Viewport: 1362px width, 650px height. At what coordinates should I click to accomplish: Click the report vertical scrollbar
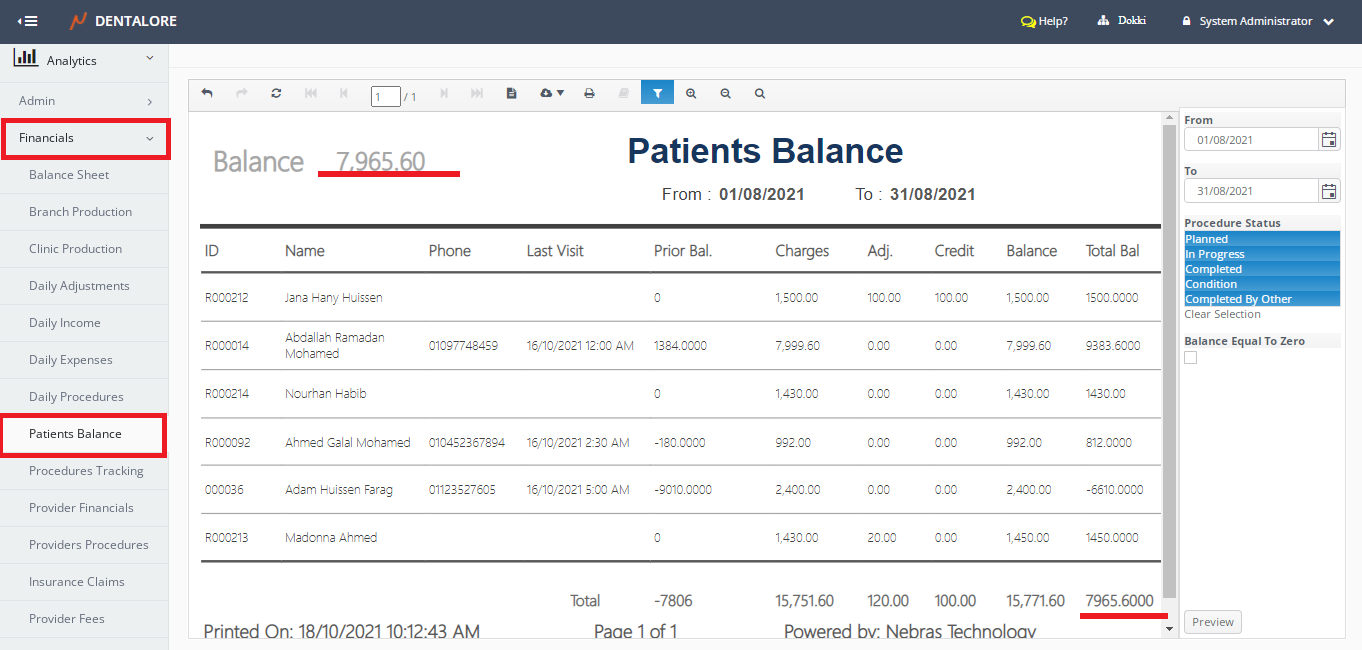click(1167, 358)
